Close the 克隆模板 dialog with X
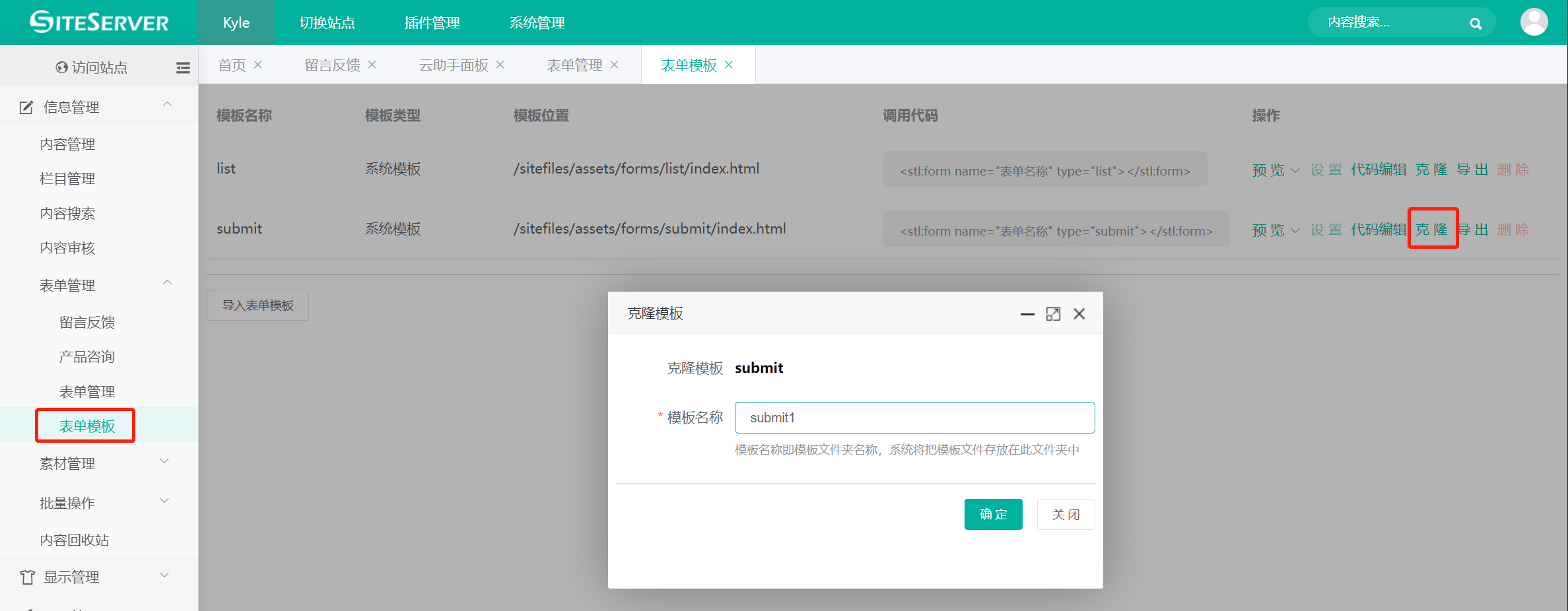The width and height of the screenshot is (1568, 611). click(1079, 314)
